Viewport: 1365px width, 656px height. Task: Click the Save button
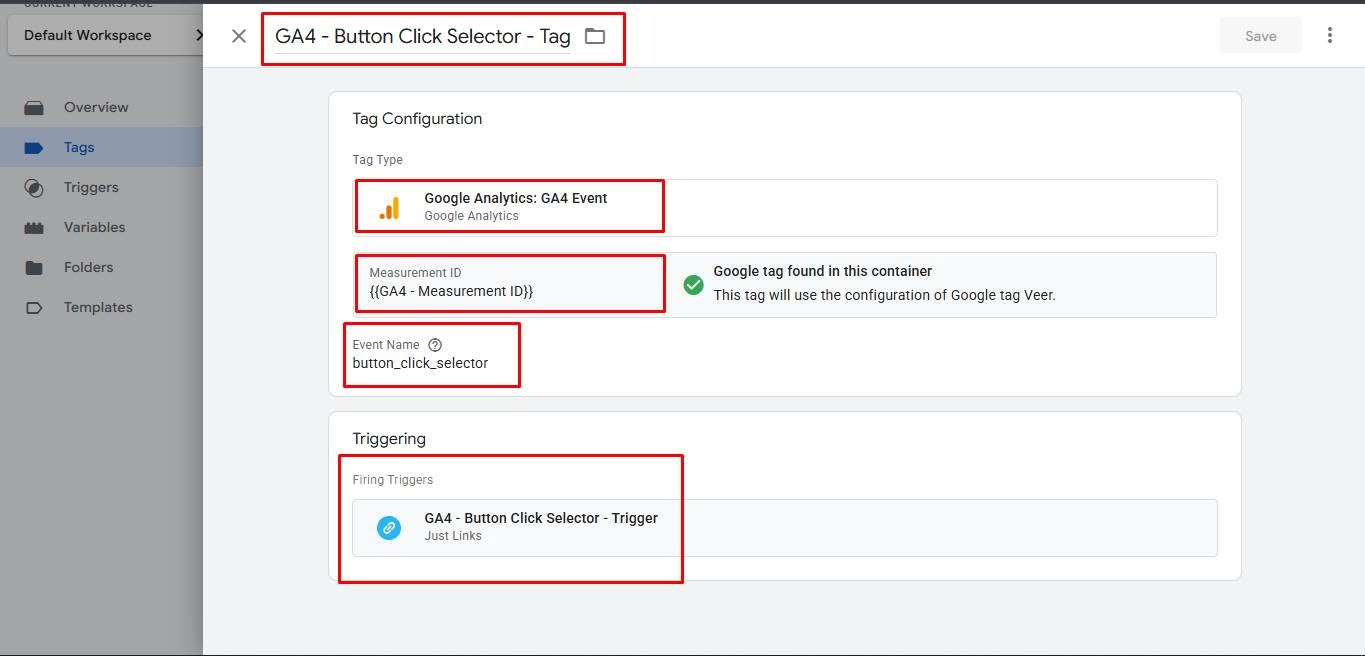(x=1260, y=35)
